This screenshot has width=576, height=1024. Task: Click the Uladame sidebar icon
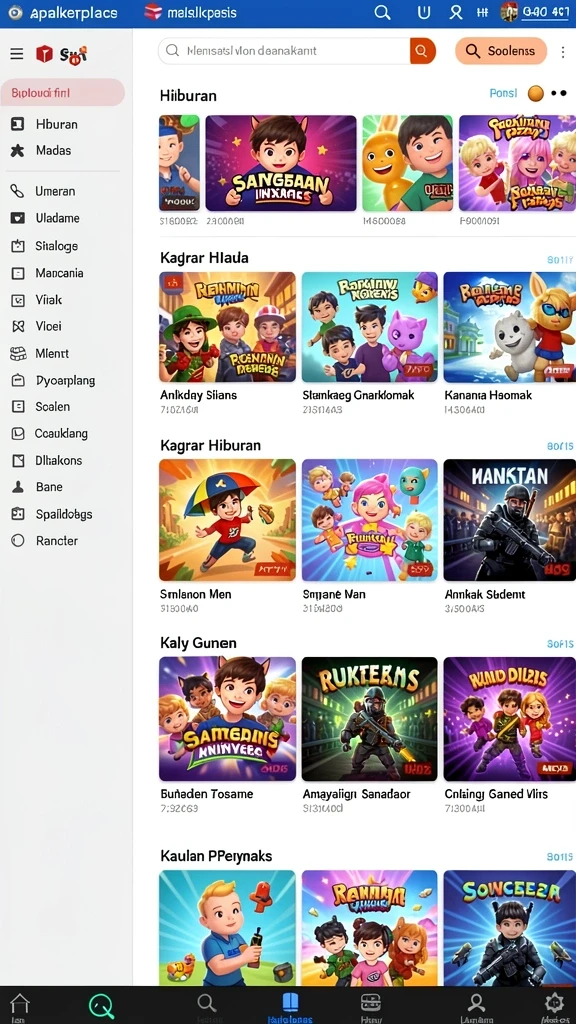coord(18,218)
